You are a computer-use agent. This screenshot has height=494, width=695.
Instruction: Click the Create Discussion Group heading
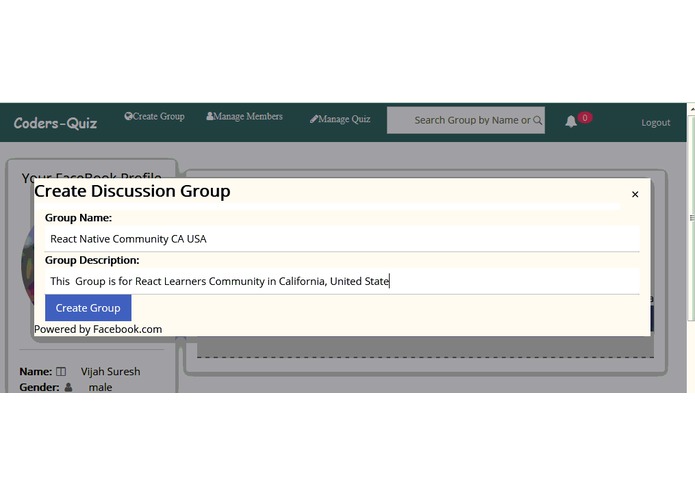132,191
